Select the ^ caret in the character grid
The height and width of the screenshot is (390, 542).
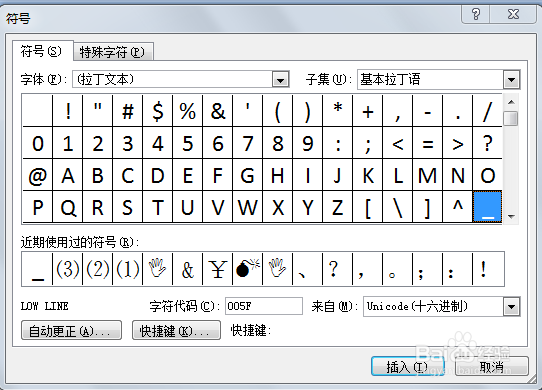[x=458, y=207]
